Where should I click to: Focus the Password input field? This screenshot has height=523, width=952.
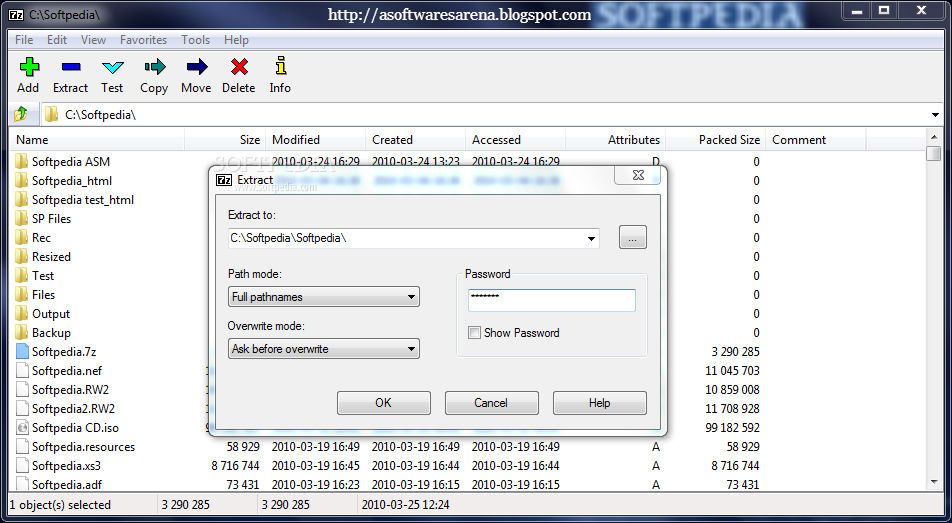tap(552, 300)
